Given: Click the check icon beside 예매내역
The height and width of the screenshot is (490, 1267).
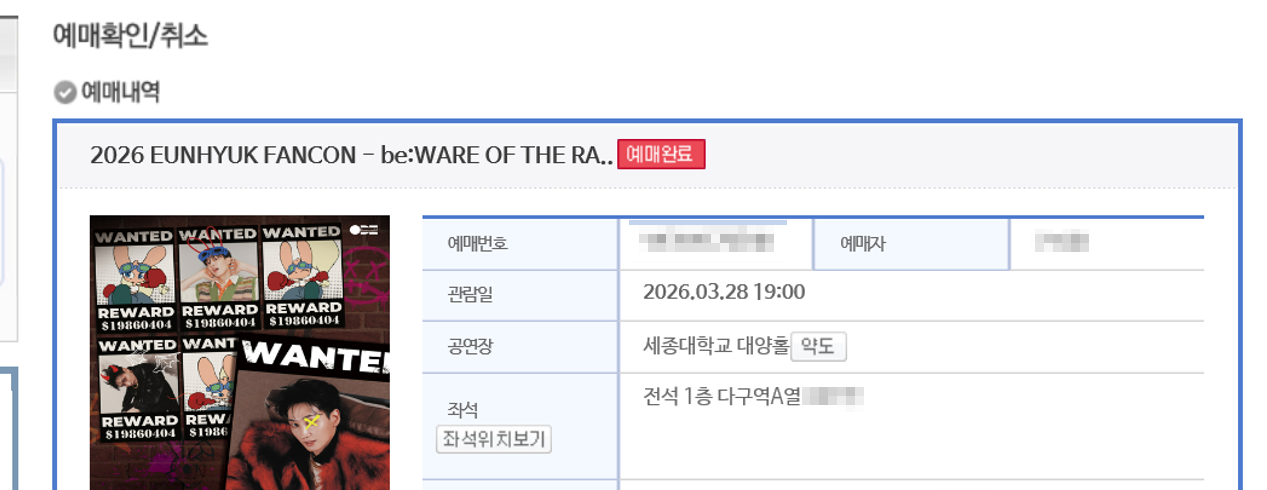Looking at the screenshot, I should pyautogui.click(x=65, y=93).
